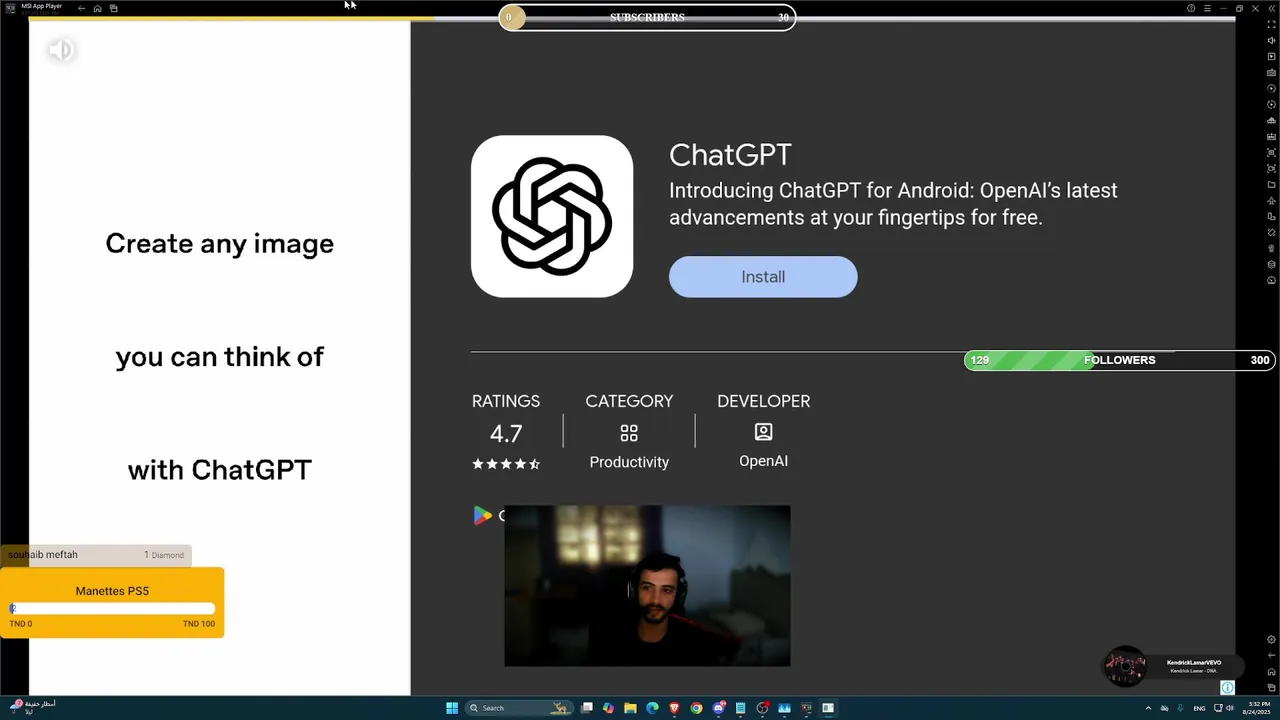
Task: Click the Google Play logo
Action: (x=483, y=515)
